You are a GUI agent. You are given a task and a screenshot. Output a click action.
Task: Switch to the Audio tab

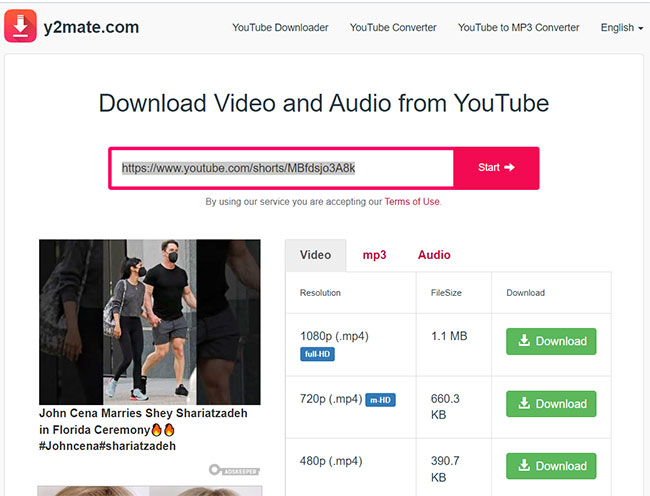point(434,255)
